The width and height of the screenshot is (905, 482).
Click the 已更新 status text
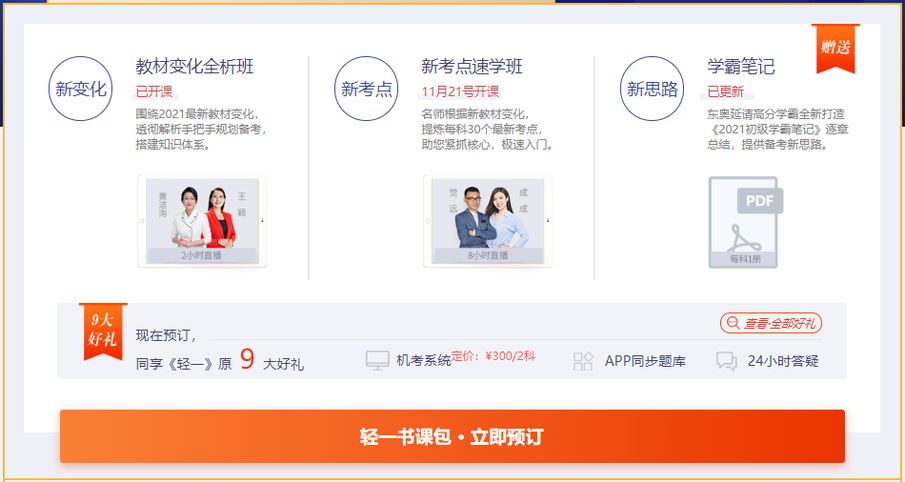(725, 91)
